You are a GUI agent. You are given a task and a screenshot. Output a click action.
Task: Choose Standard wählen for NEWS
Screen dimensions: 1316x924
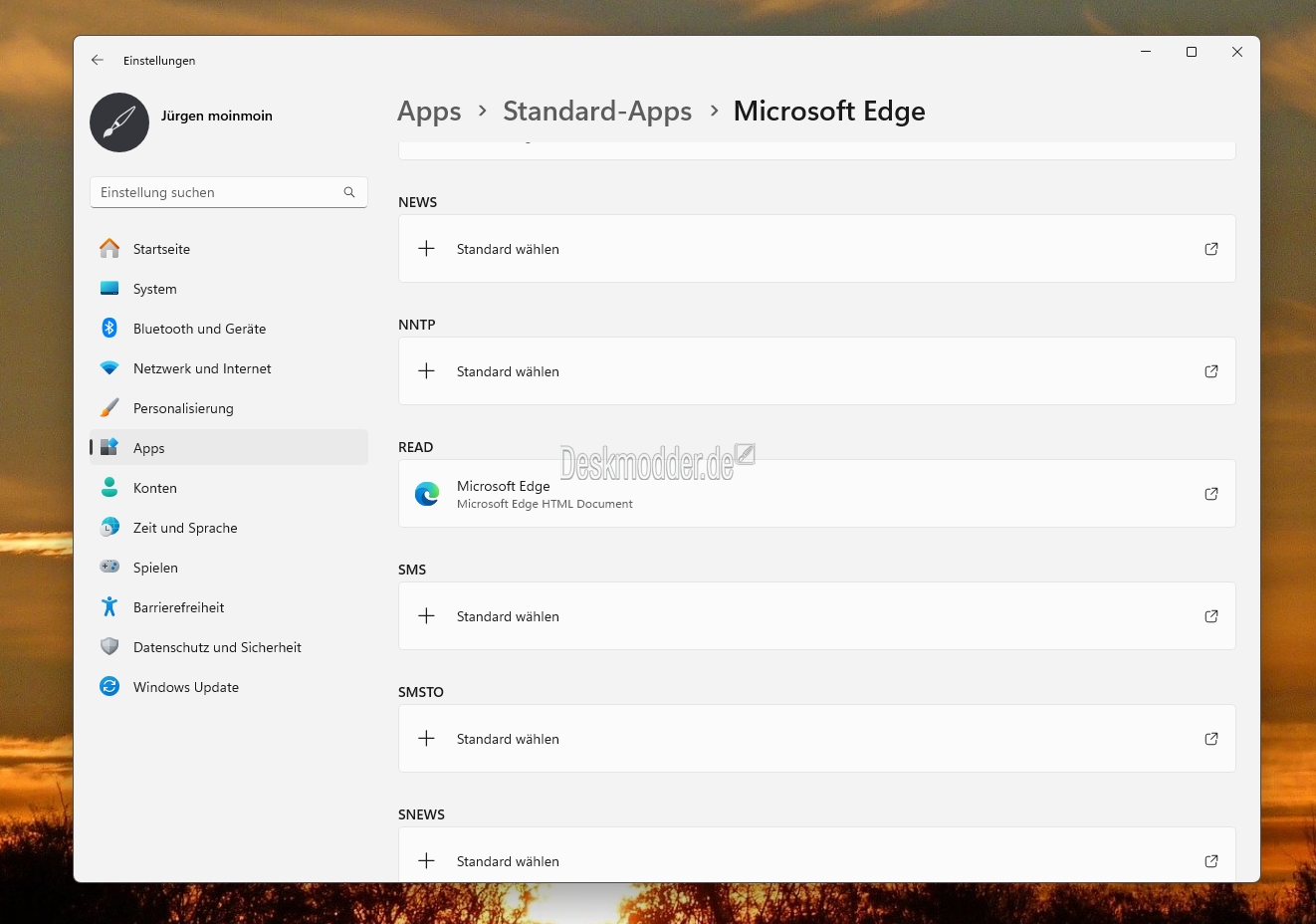817,249
